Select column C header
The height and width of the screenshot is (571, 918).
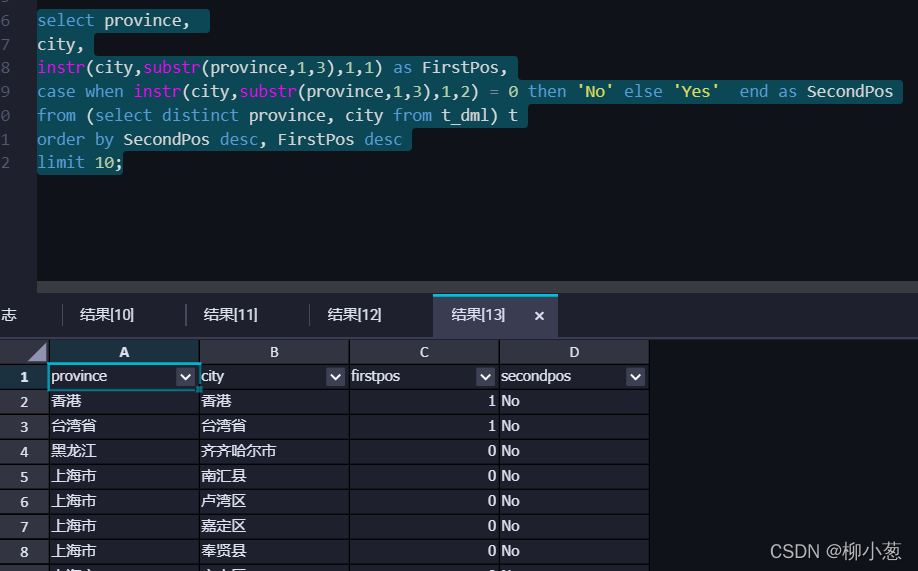(424, 352)
